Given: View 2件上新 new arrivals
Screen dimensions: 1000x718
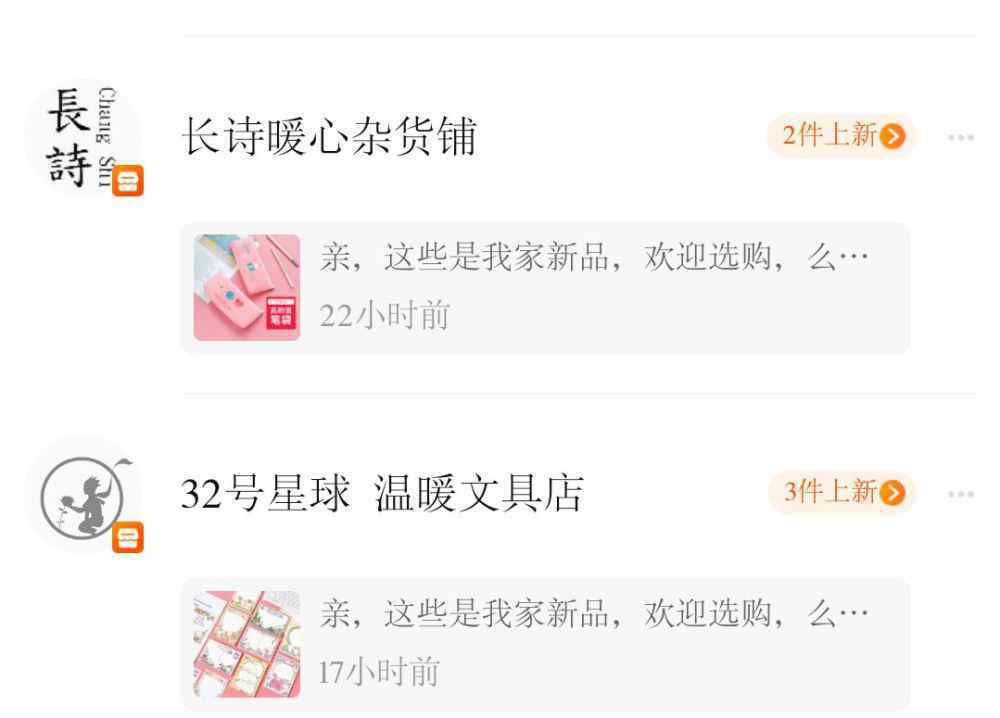Looking at the screenshot, I should (x=841, y=136).
